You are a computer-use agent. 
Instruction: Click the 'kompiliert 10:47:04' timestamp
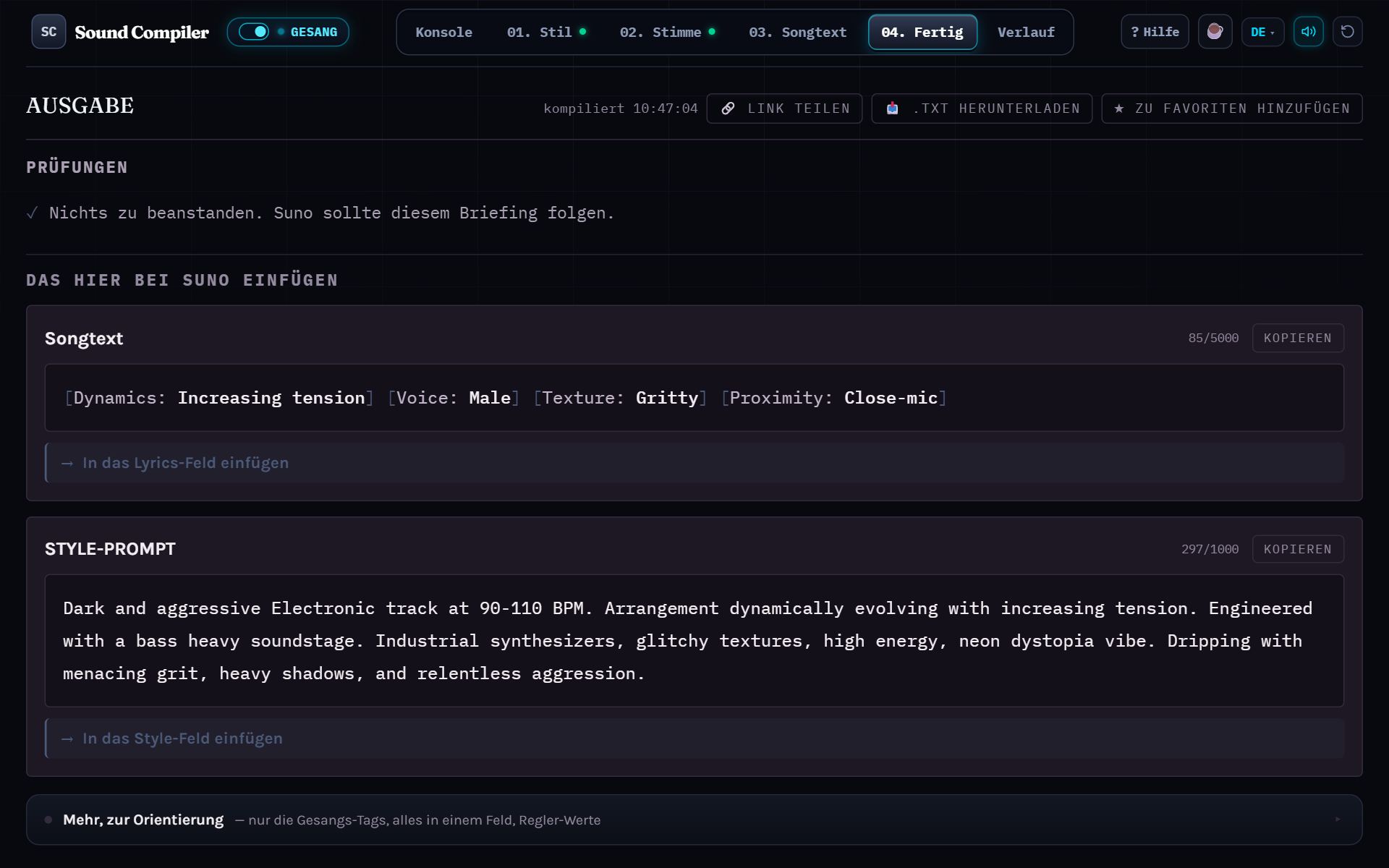pyautogui.click(x=621, y=109)
